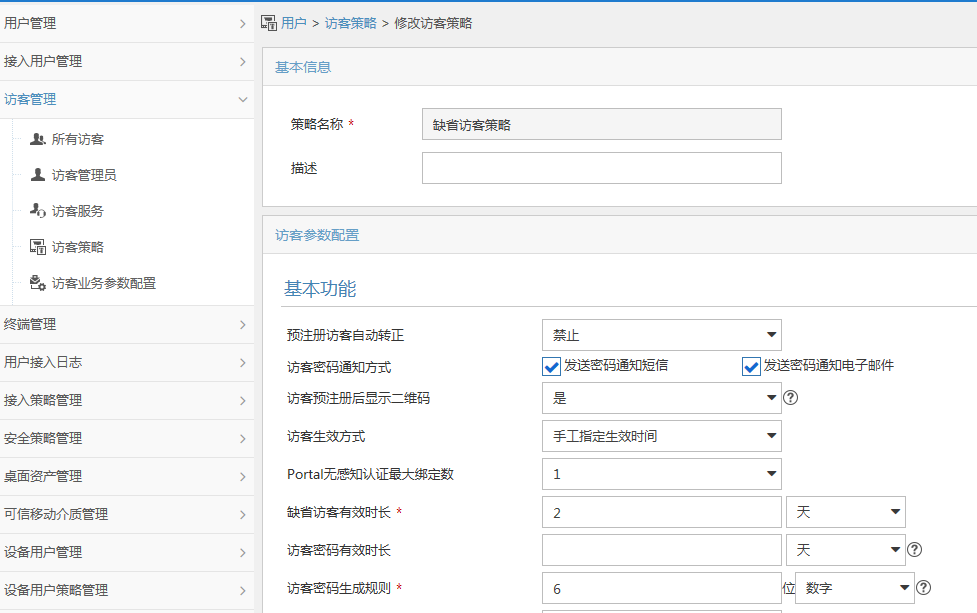
Task: Click the 访客服务 icon in sidebar
Action: [38, 211]
